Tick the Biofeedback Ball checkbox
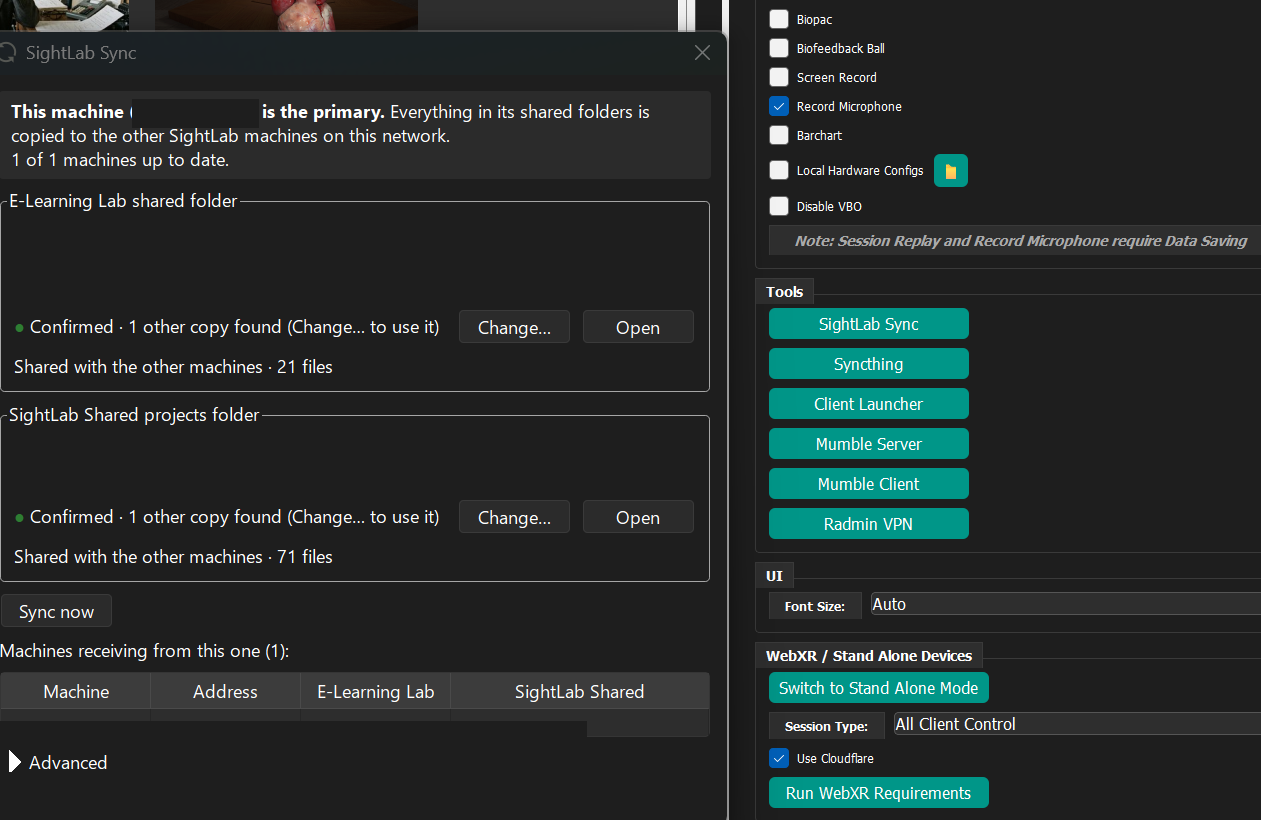 point(779,48)
